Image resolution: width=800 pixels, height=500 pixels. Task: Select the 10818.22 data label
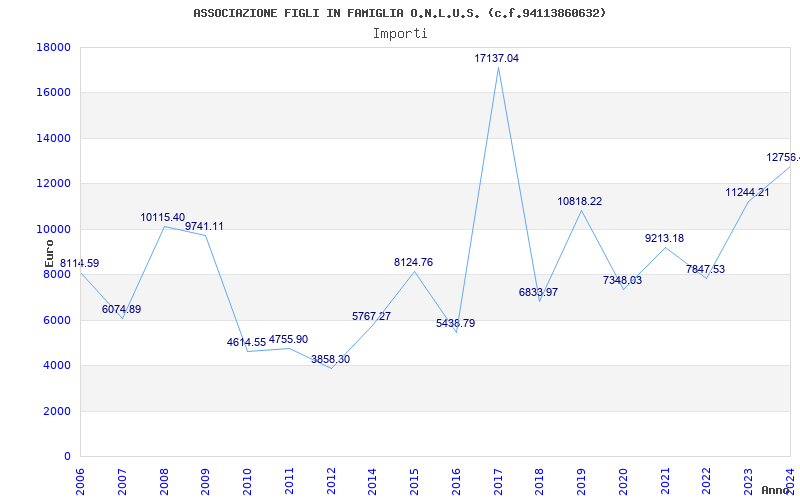coord(580,202)
